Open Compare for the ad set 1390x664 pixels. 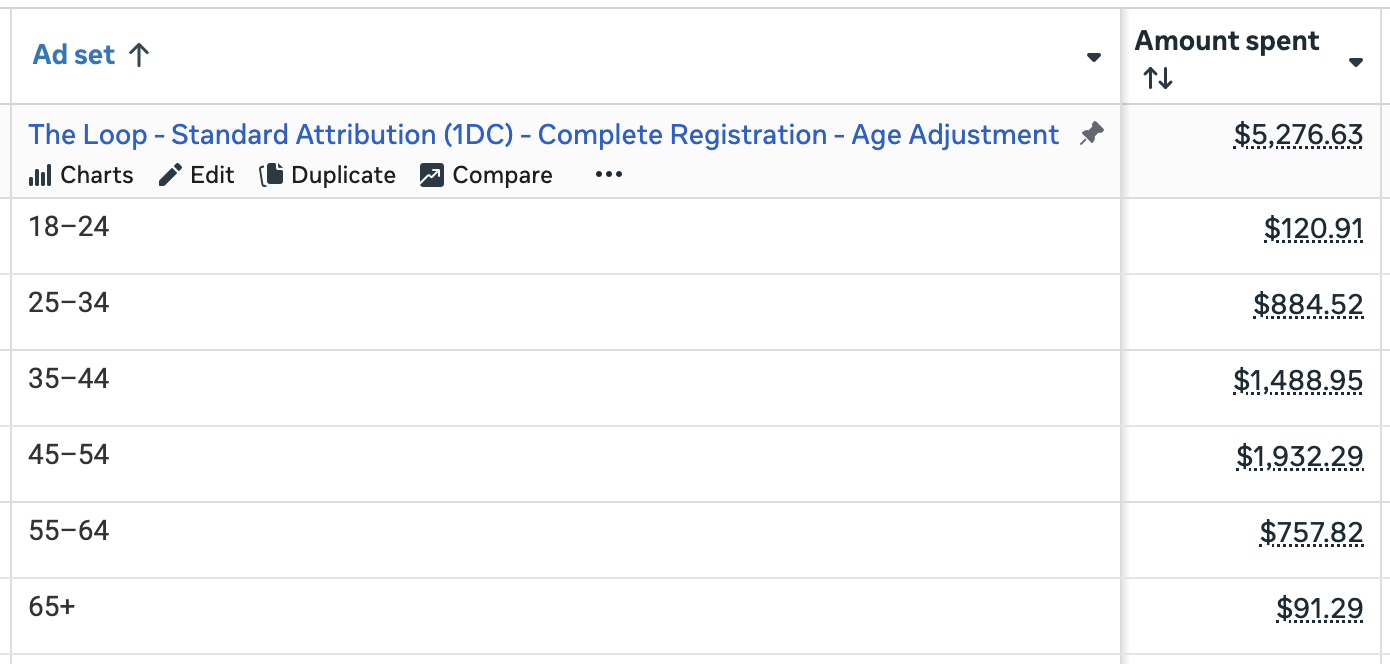coord(486,176)
